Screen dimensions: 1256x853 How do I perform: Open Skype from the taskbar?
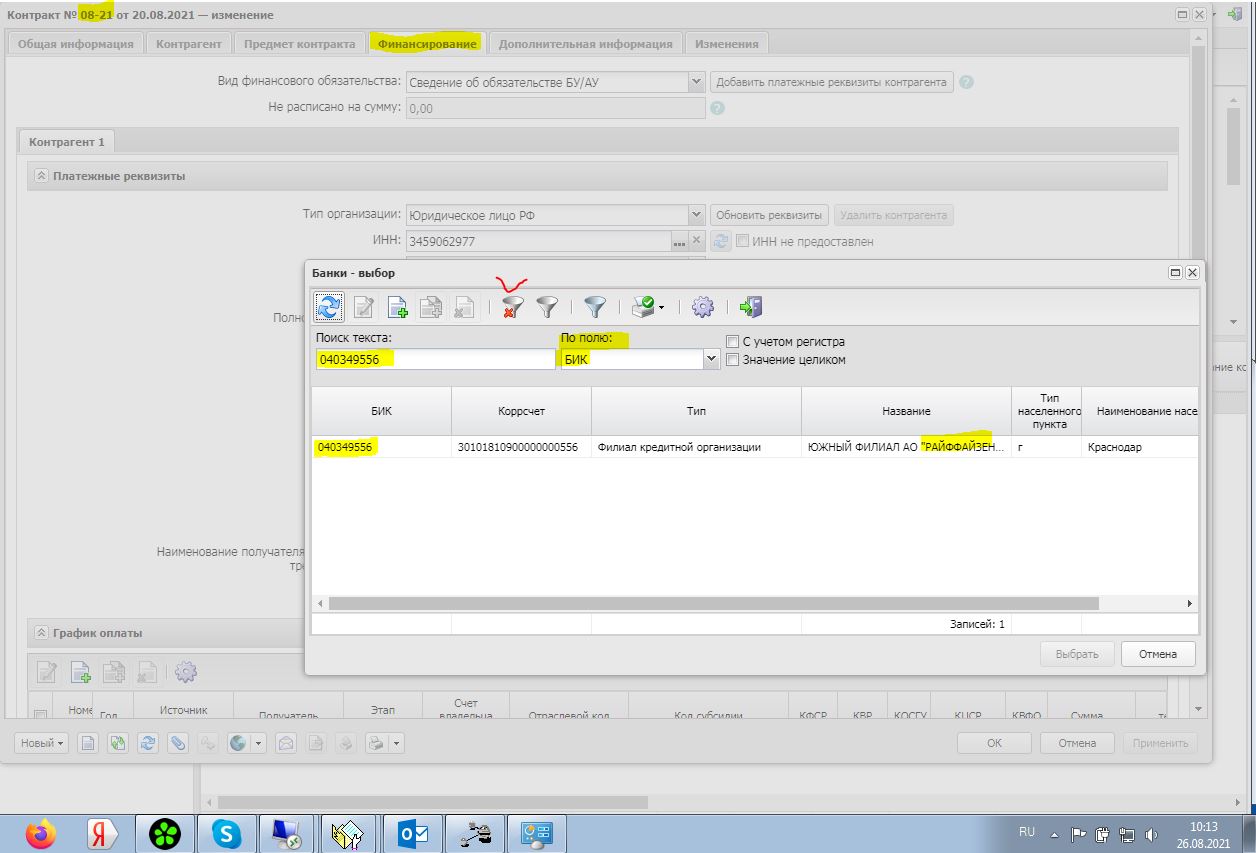pyautogui.click(x=227, y=833)
